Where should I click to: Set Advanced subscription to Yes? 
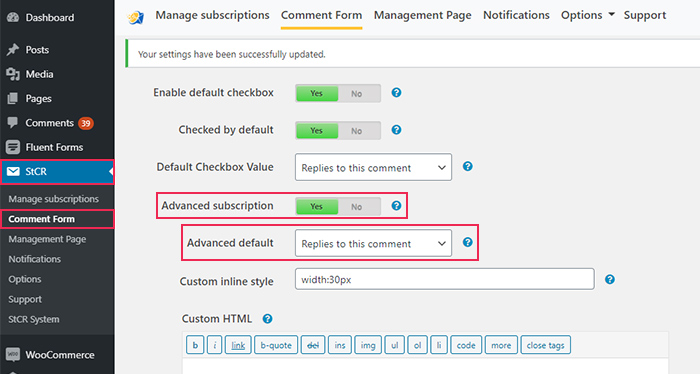(317, 206)
